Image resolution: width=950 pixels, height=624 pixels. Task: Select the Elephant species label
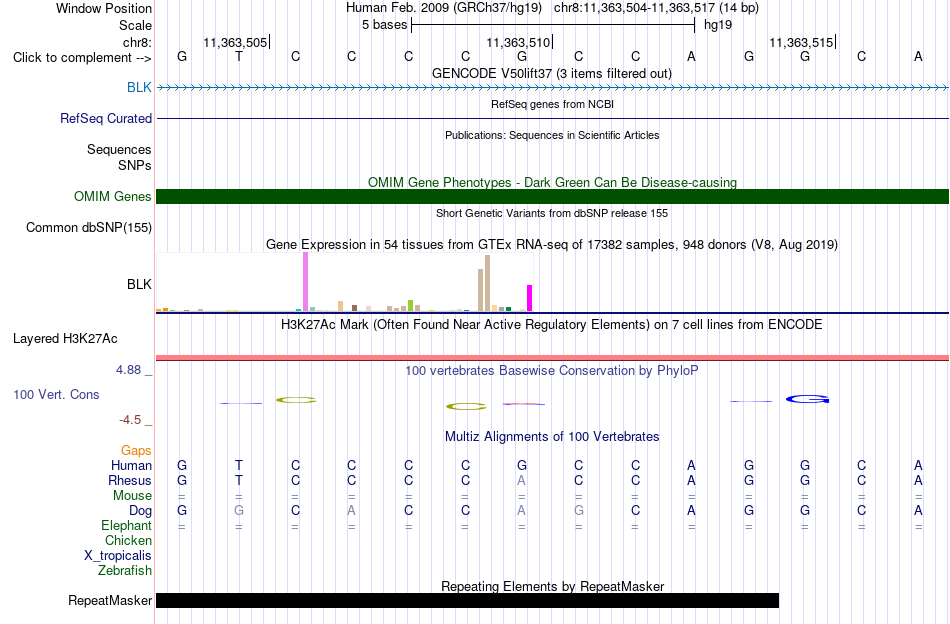pyautogui.click(x=126, y=525)
